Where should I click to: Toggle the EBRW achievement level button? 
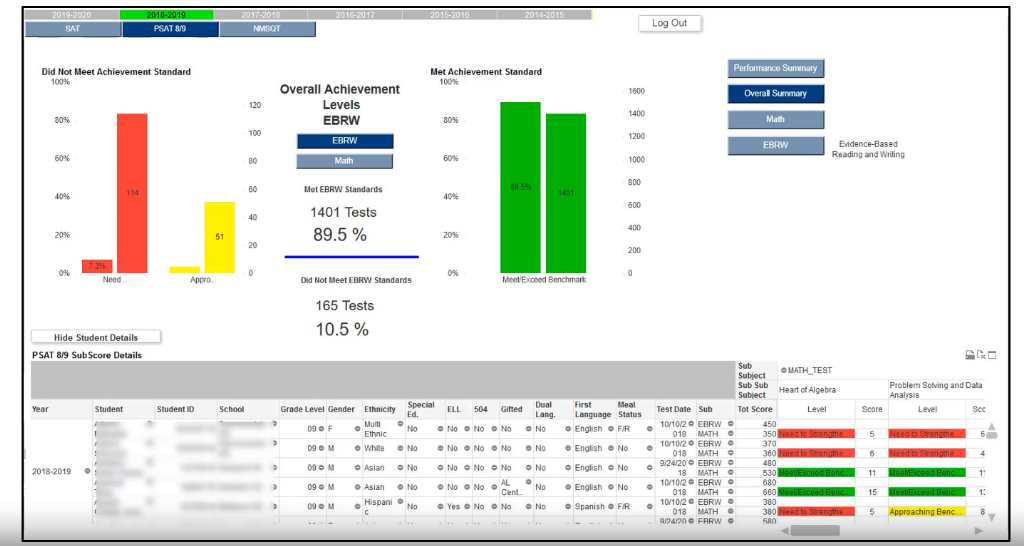coord(345,141)
